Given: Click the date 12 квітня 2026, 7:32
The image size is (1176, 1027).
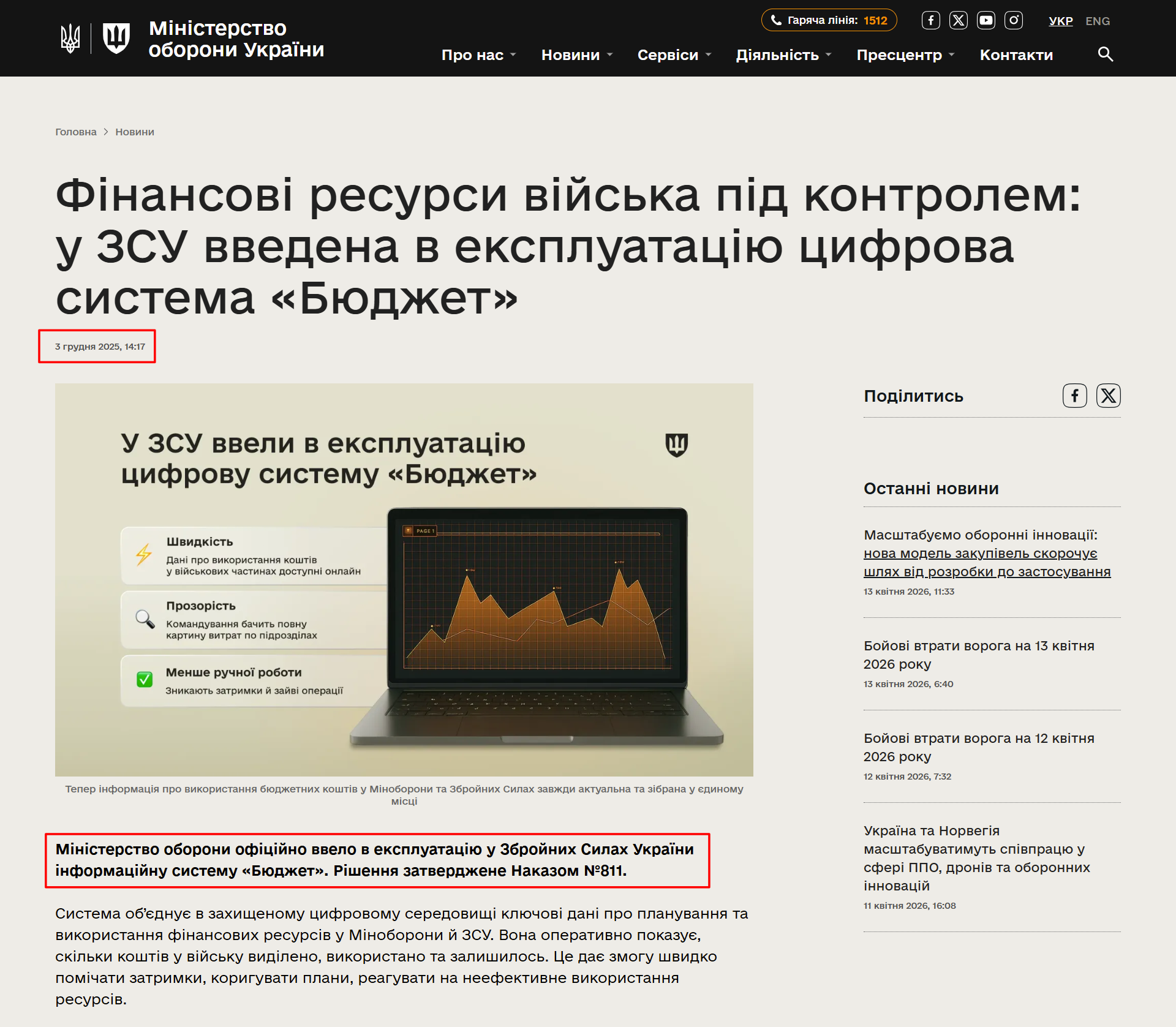Looking at the screenshot, I should point(907,777).
